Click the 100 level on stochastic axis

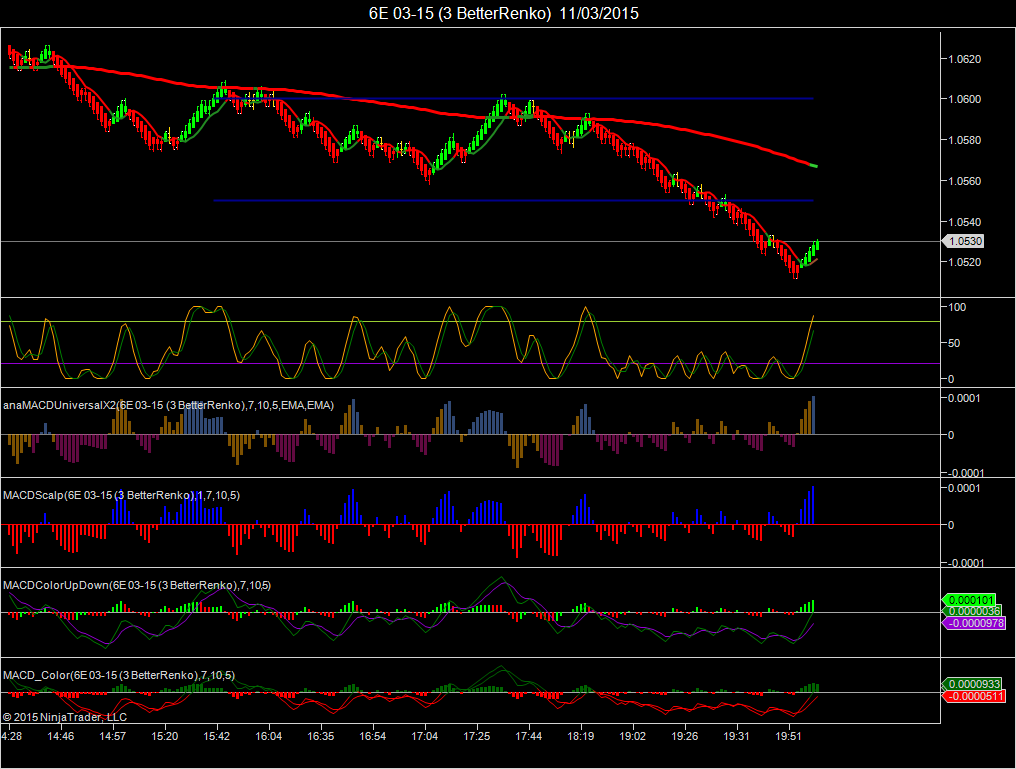pyautogui.click(x=957, y=307)
